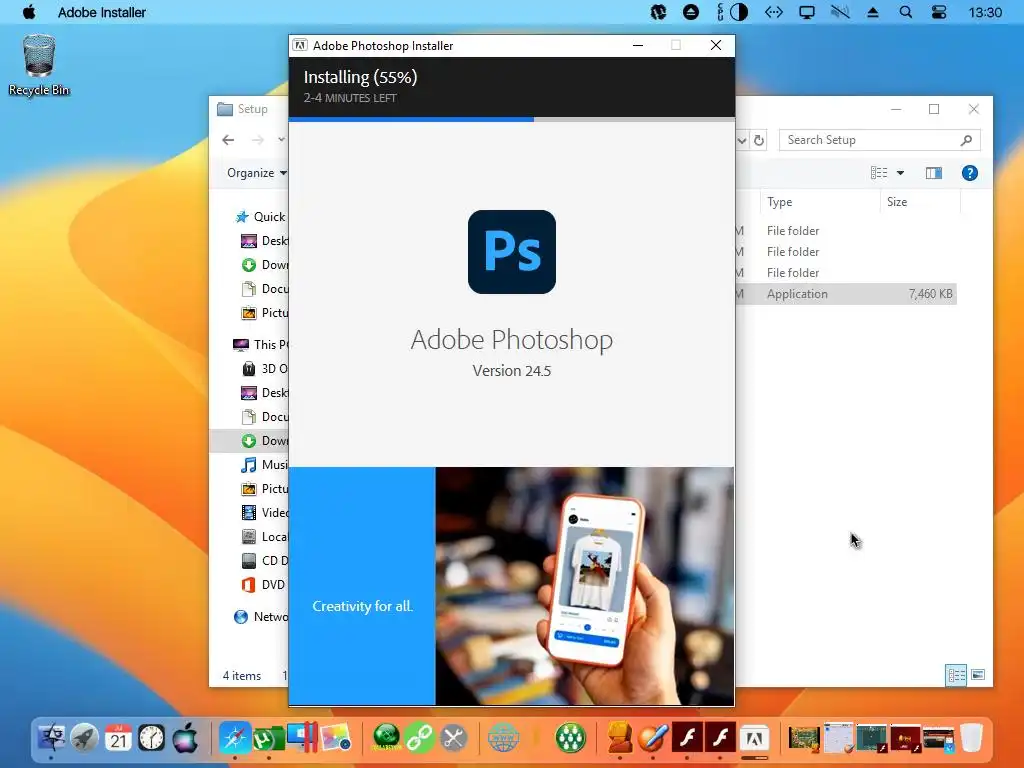The height and width of the screenshot is (768, 1024).
Task: Select the DVD drive in navigation pane
Action: click(263, 584)
